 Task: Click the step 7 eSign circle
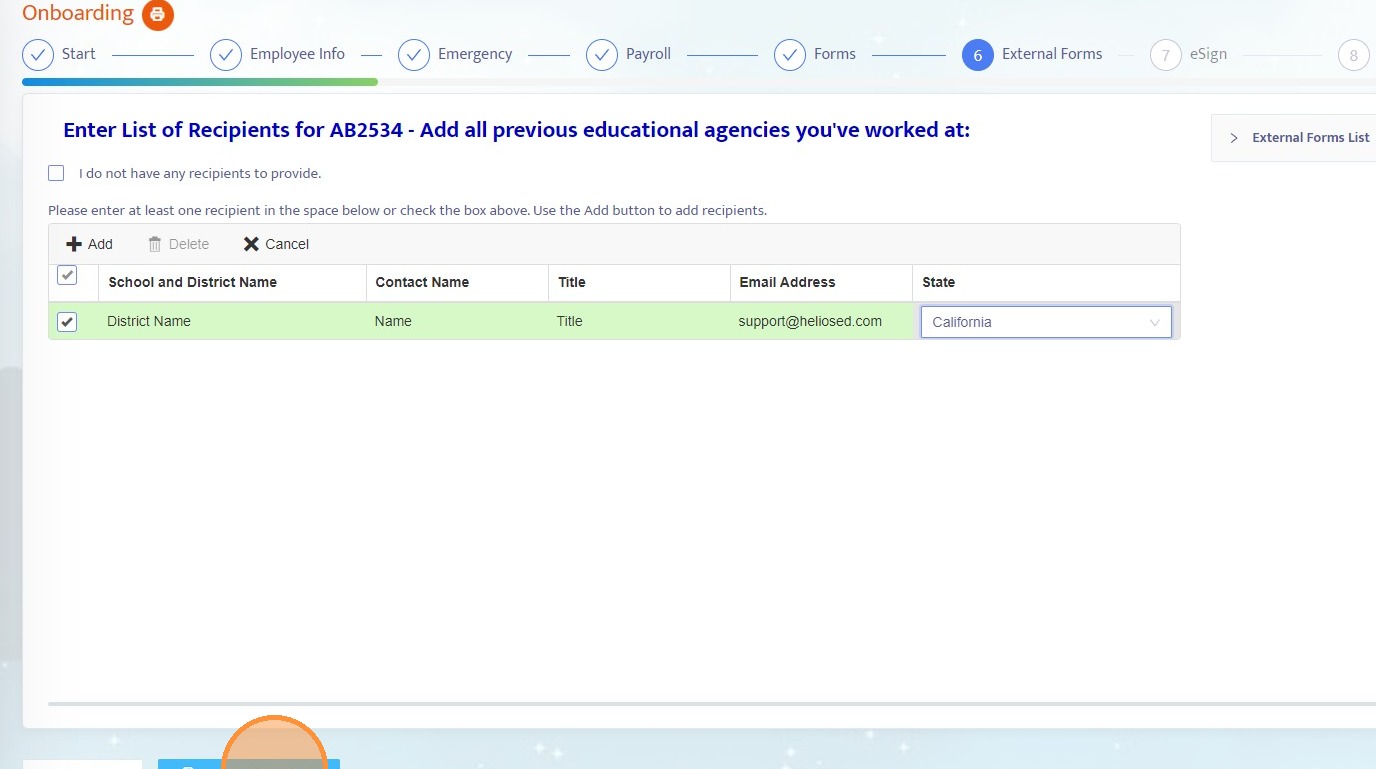[1166, 55]
